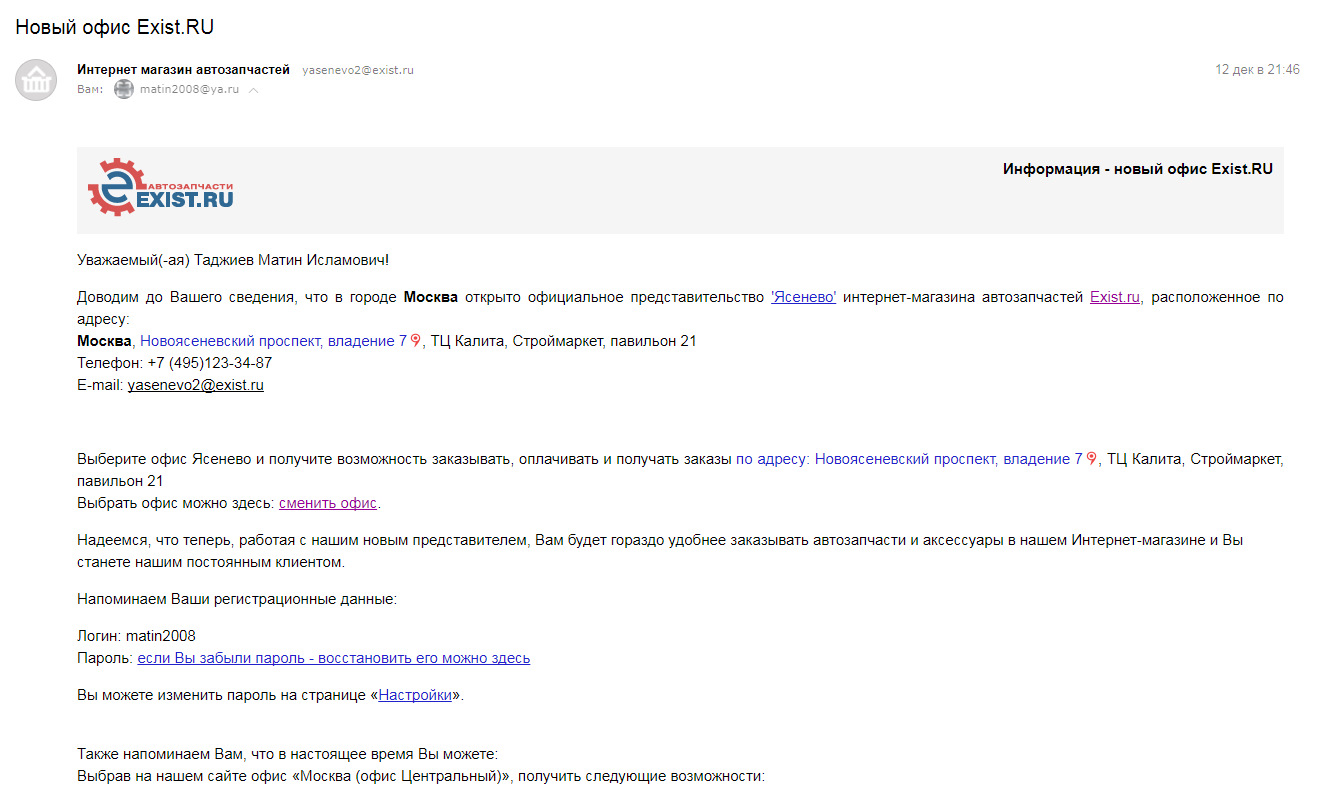Click the phone number +7 (495)123-34-87
This screenshot has height=794, width=1317.
pos(209,363)
